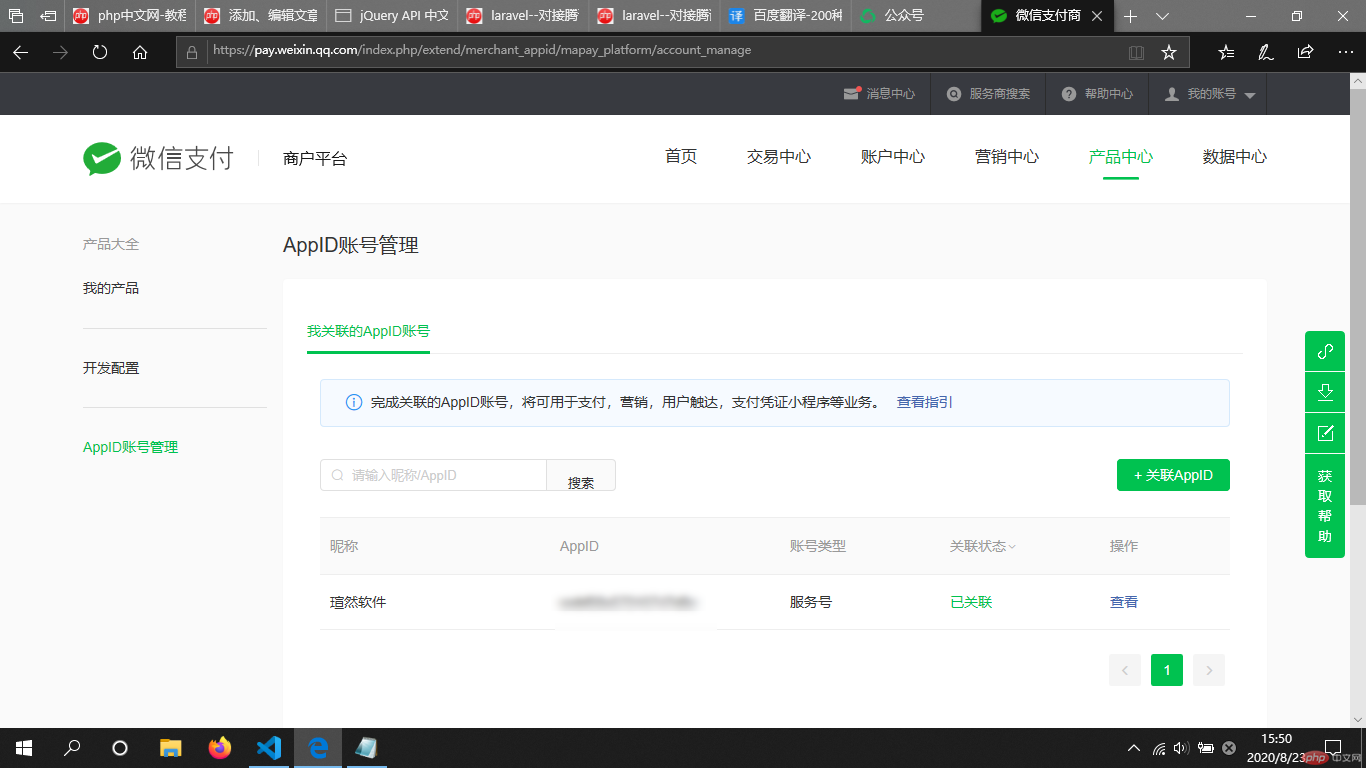The width and height of the screenshot is (1366, 768).
Task: Open 帮助中心 via the question mark icon
Action: [1069, 93]
